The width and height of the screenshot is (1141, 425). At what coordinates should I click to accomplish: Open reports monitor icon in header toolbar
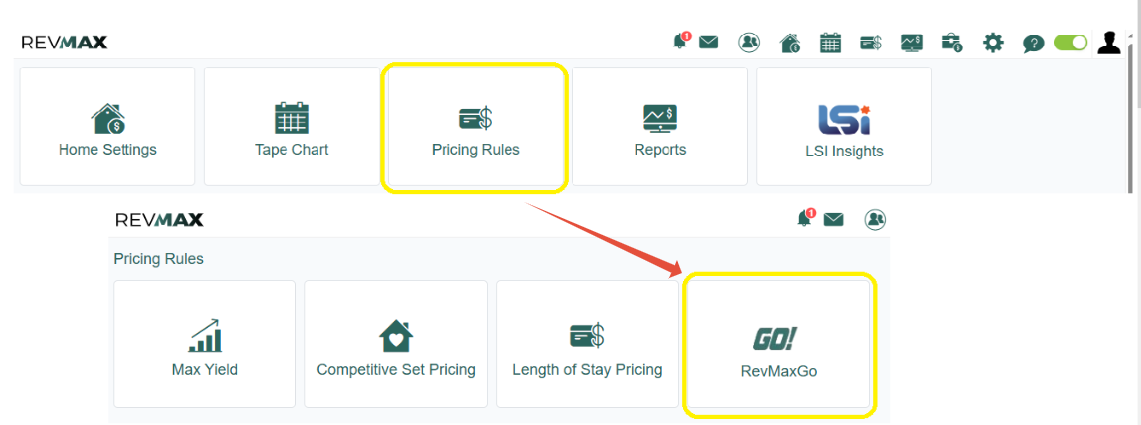[912, 43]
